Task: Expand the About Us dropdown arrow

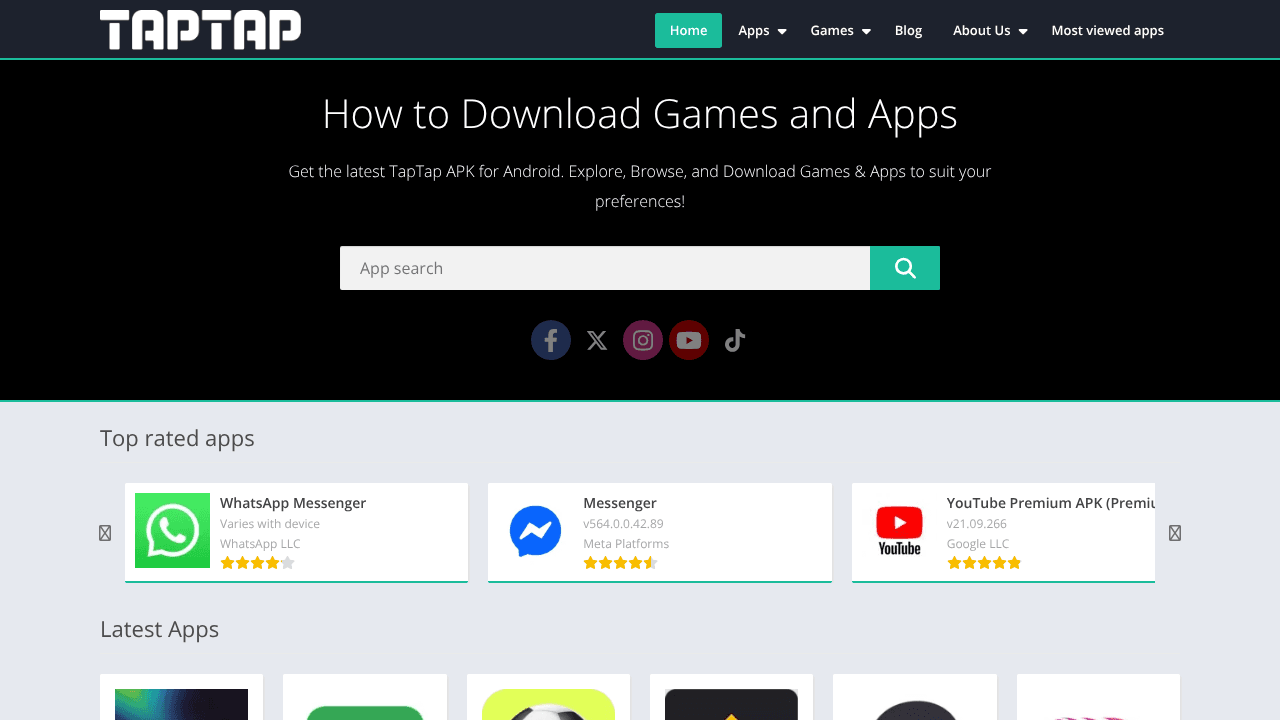Action: (x=1023, y=32)
